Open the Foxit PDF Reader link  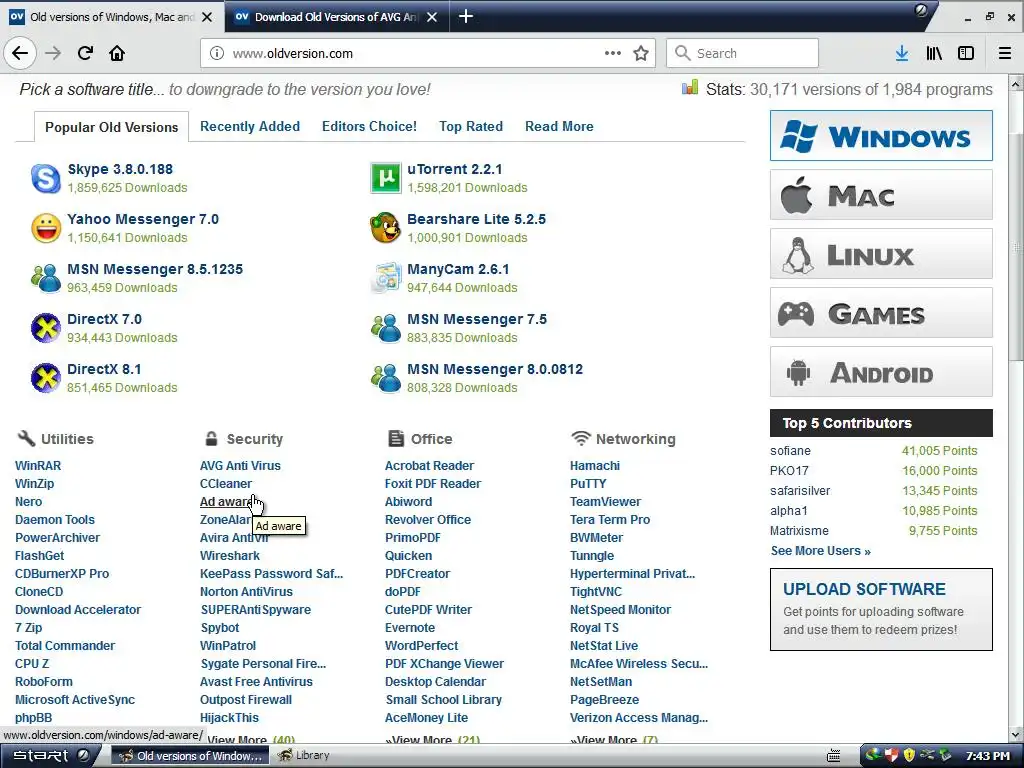[x=433, y=484]
